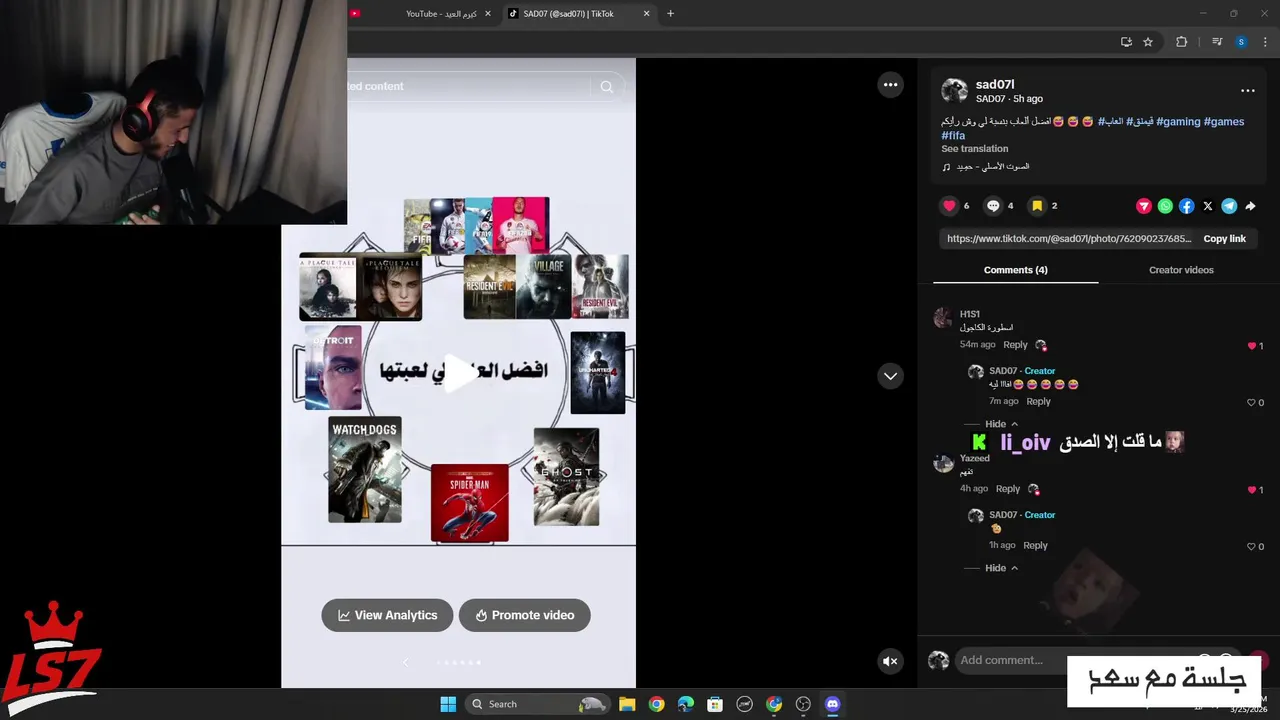
Task: Open the Chrome profile avatar S
Action: click(x=1241, y=42)
